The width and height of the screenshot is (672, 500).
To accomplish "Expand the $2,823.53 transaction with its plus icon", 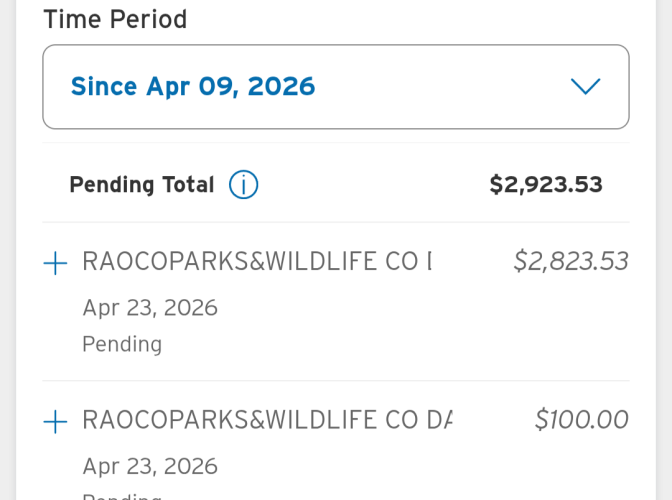I will (x=56, y=263).
